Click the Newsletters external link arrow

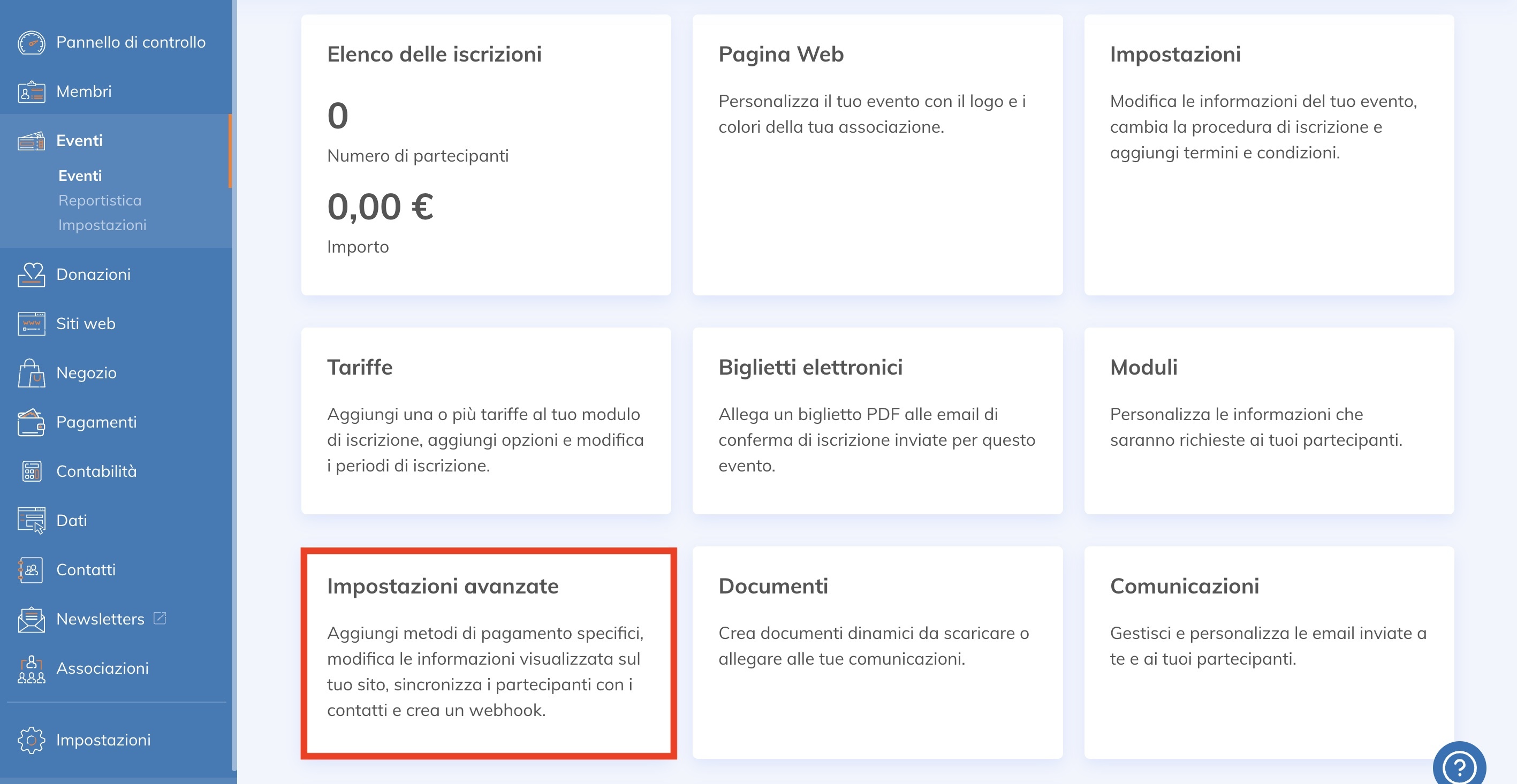160,618
